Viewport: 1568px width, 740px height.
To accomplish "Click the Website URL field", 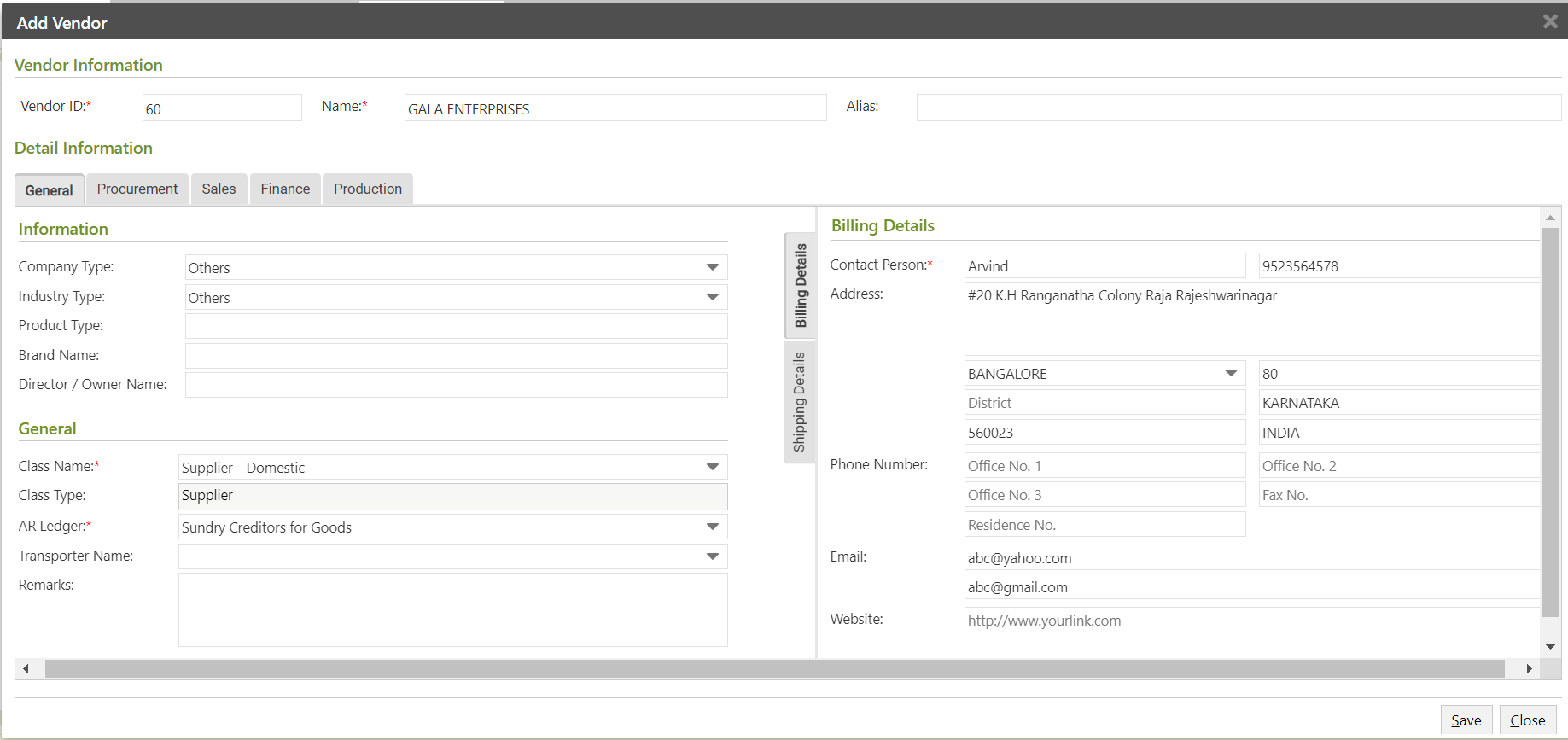I will coord(1252,620).
